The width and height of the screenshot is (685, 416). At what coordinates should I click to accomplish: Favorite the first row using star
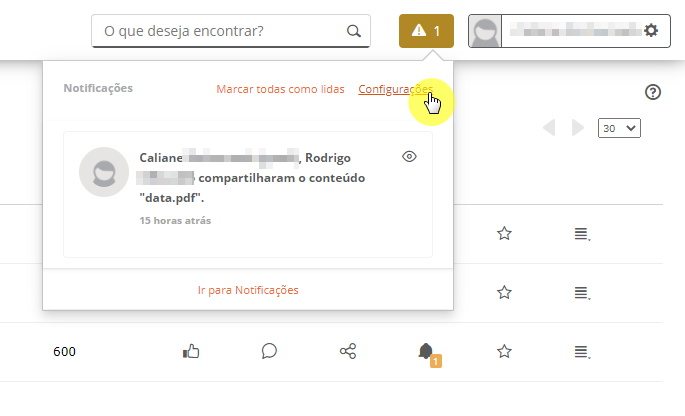pyautogui.click(x=504, y=233)
